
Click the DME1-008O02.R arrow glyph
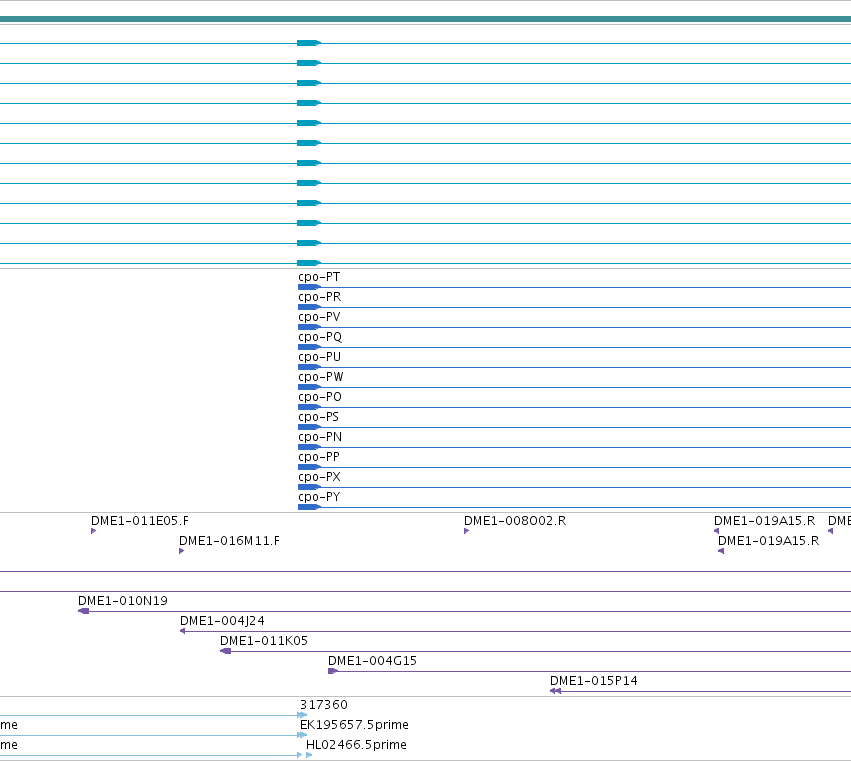click(466, 531)
